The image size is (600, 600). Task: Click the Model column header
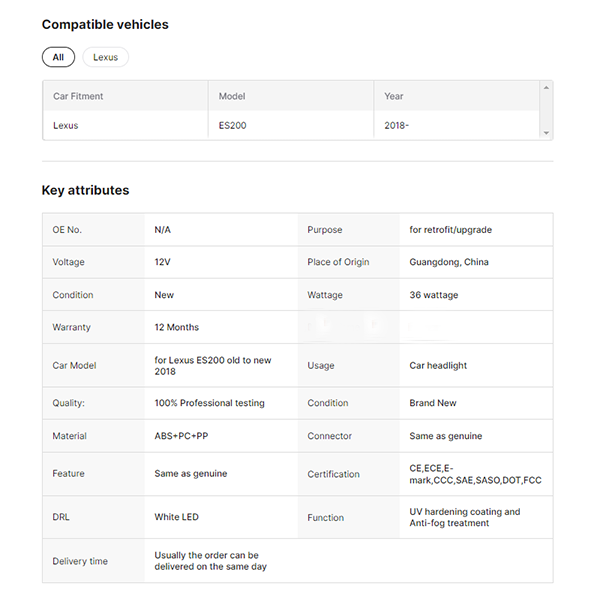pos(232,96)
